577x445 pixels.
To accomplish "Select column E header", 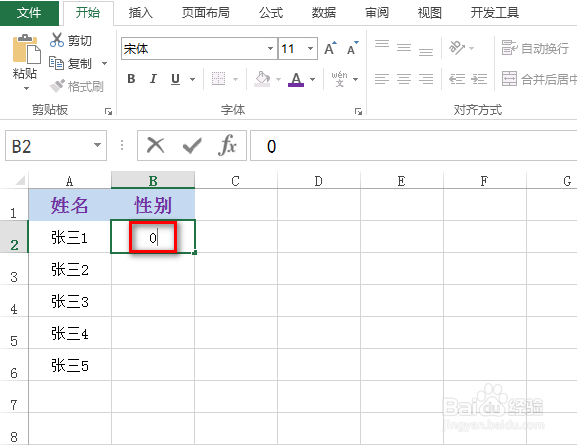I will click(401, 181).
